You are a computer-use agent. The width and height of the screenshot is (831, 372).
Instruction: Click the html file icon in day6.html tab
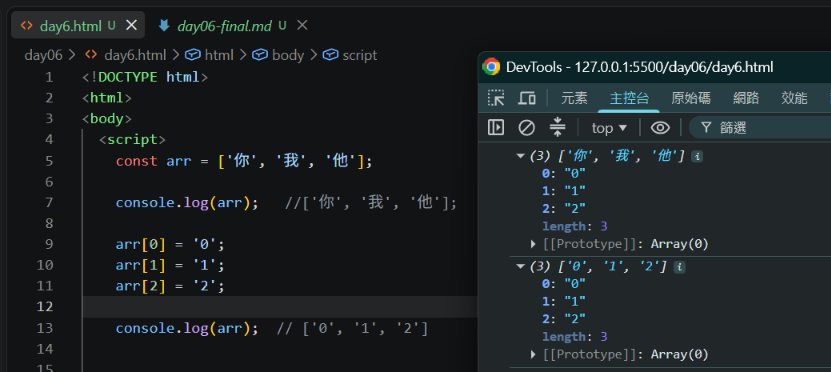click(x=26, y=25)
